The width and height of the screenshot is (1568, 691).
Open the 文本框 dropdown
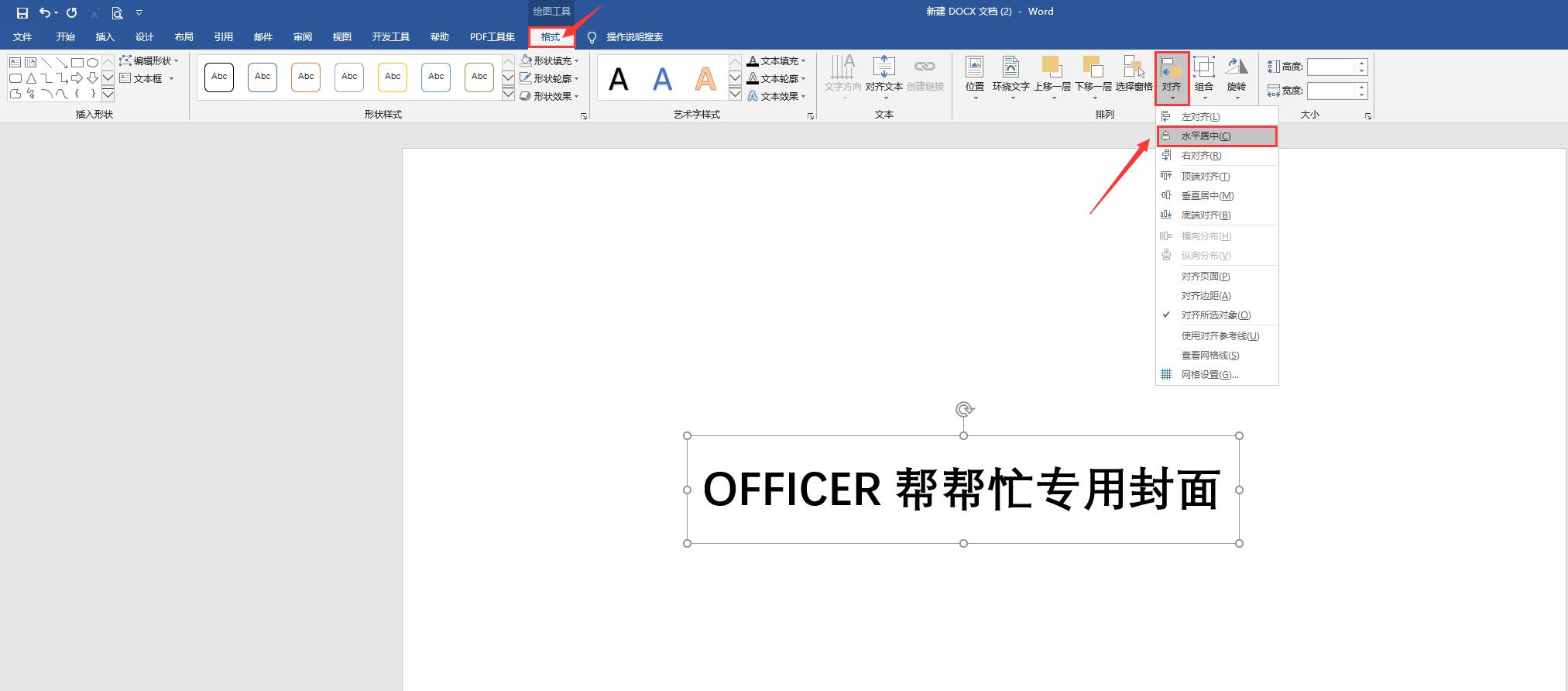[147, 78]
